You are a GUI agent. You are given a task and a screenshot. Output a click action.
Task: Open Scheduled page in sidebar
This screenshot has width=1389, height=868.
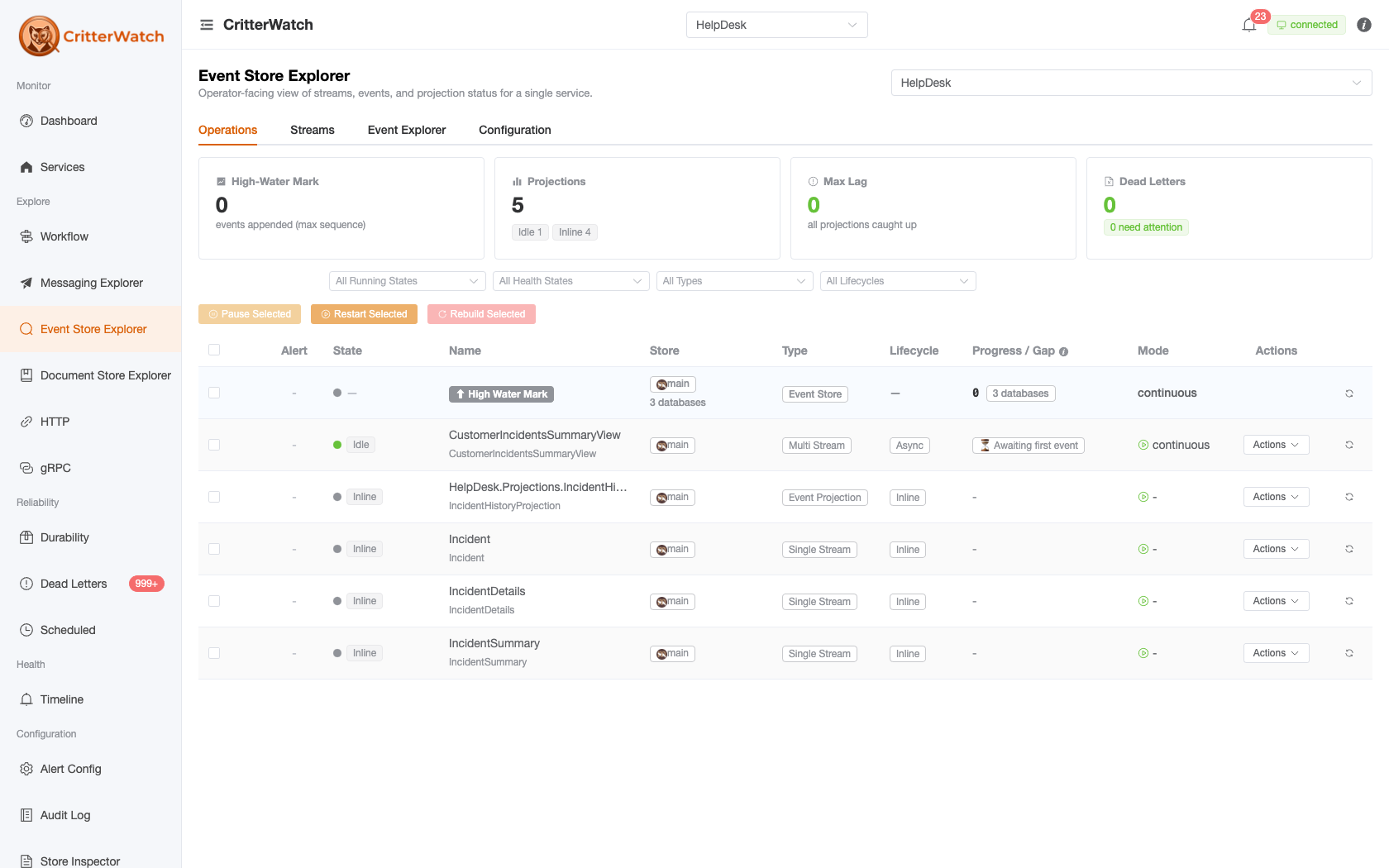pyautogui.click(x=90, y=630)
